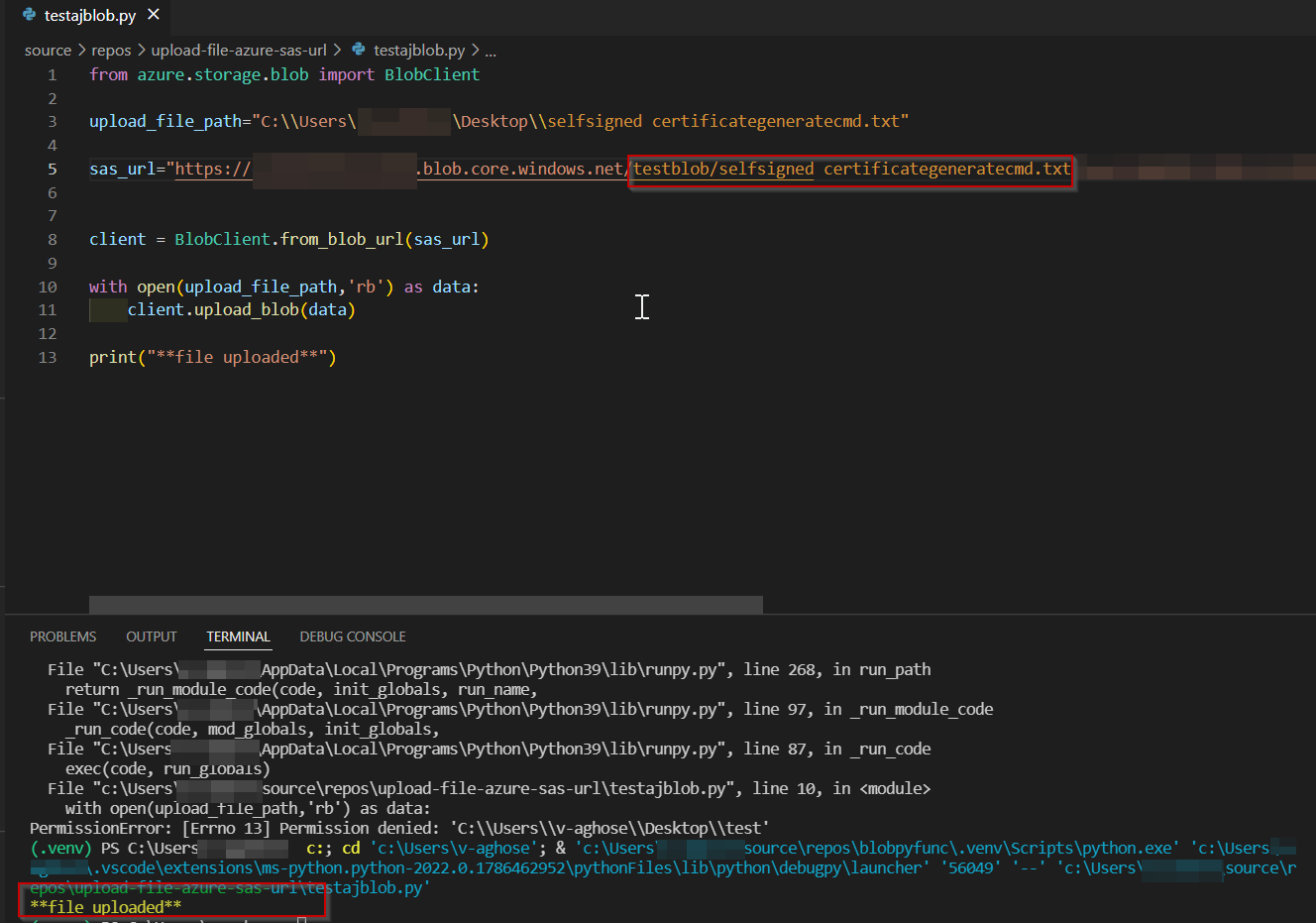Image resolution: width=1316 pixels, height=923 pixels.
Task: Click line number 10 in the gutter
Action: click(x=48, y=287)
